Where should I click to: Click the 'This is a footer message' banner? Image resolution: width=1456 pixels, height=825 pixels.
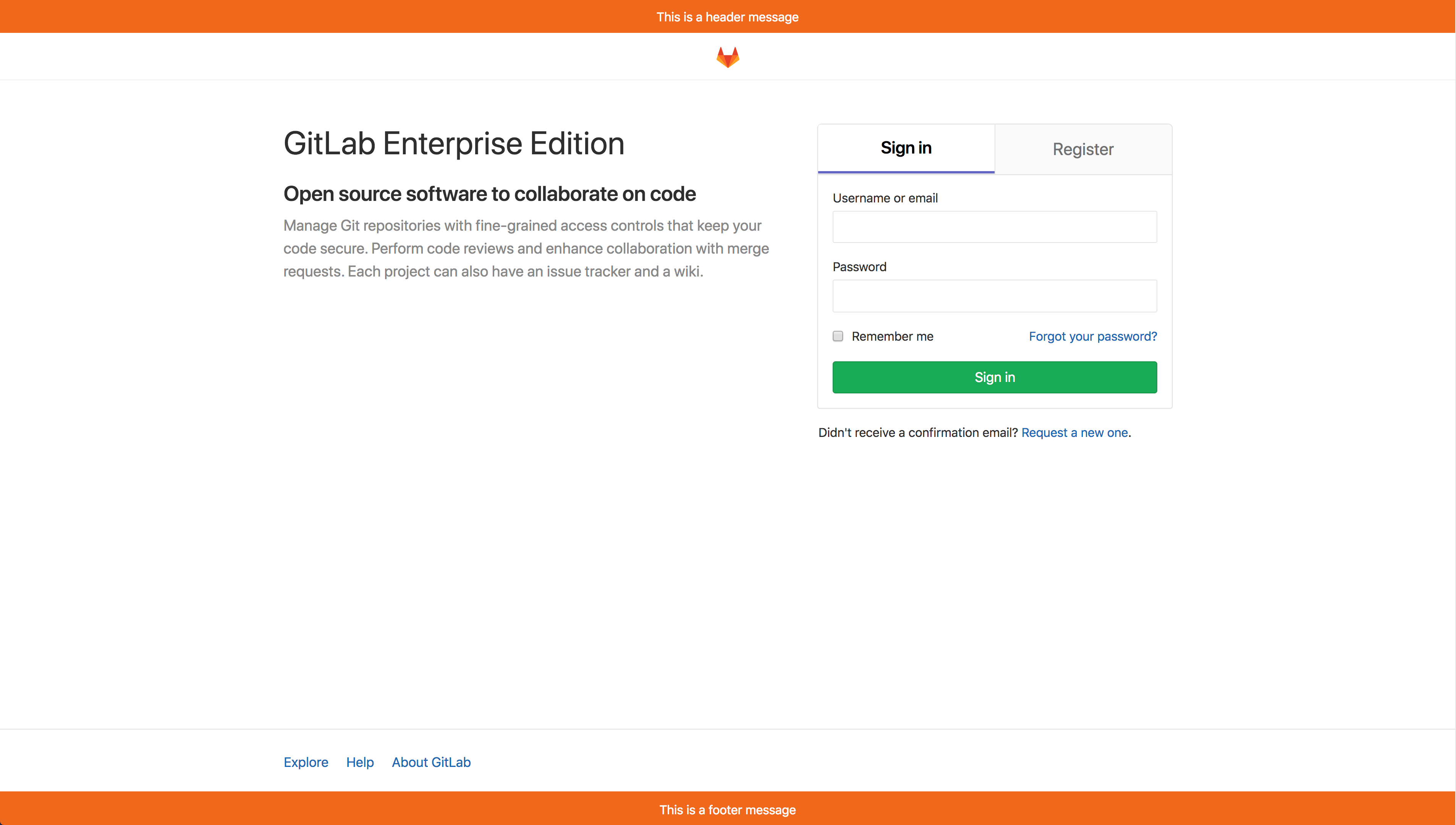[728, 809]
